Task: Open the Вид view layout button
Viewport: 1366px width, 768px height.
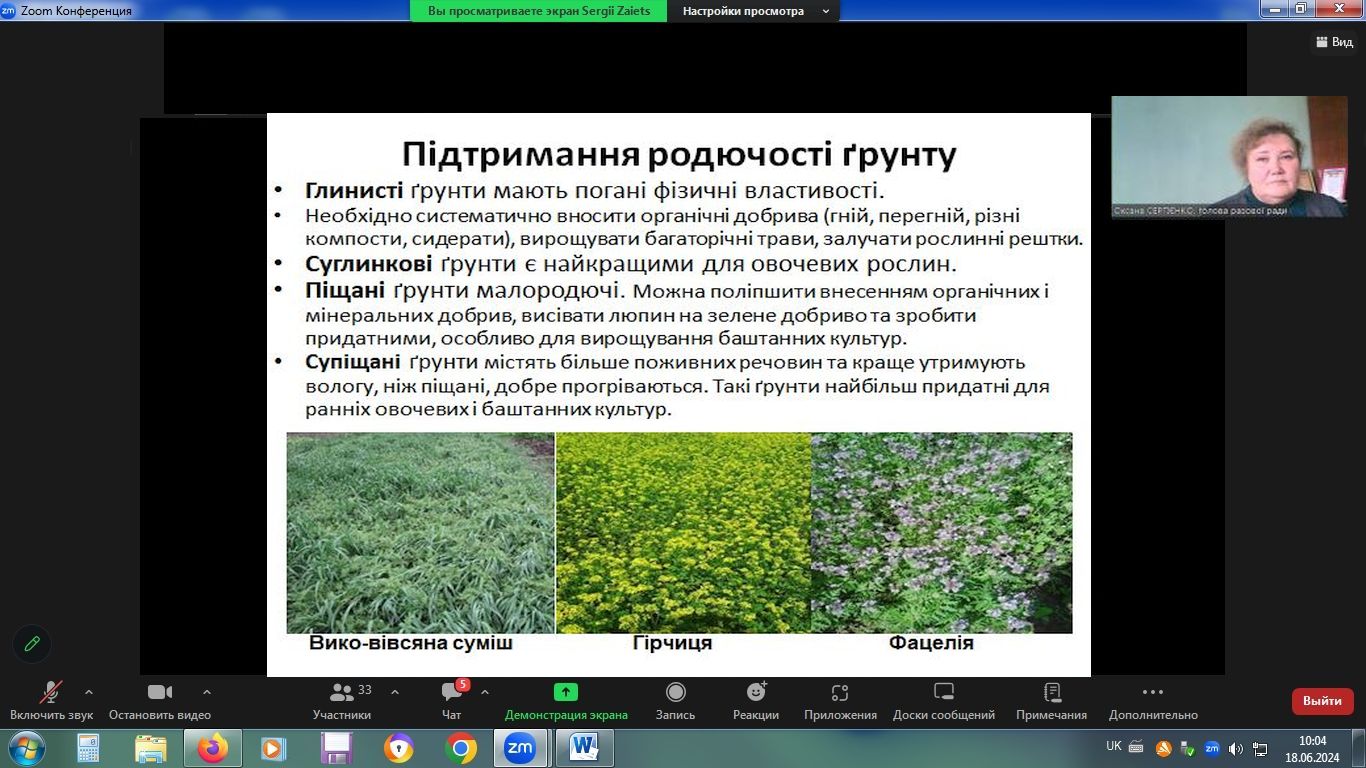Action: click(1334, 42)
